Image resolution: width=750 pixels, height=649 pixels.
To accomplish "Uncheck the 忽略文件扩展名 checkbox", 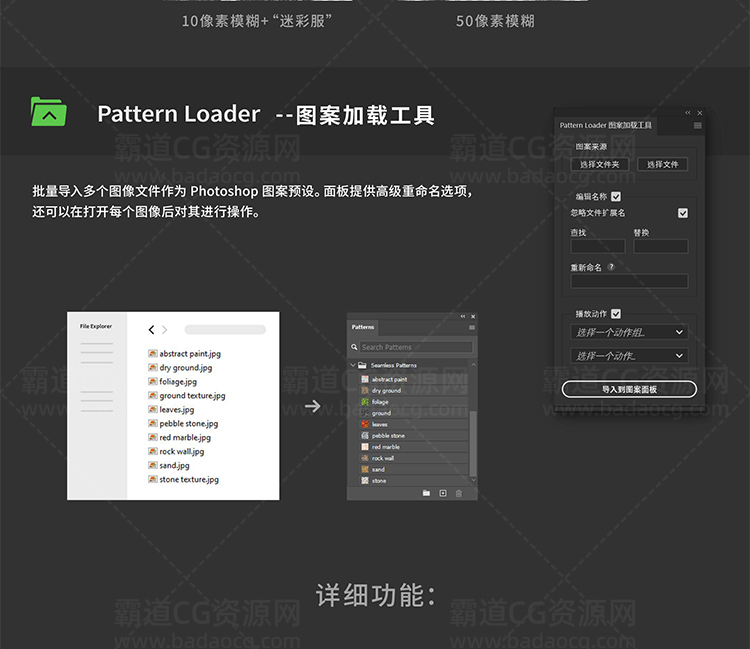I will pos(682,213).
